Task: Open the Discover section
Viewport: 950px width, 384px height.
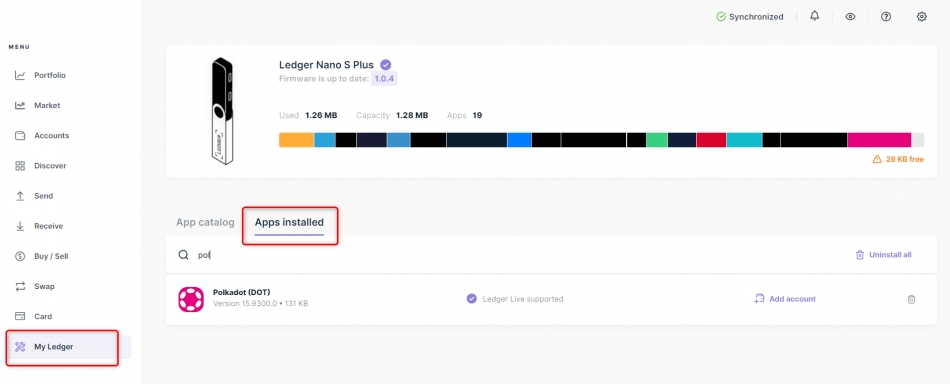Action: click(50, 166)
